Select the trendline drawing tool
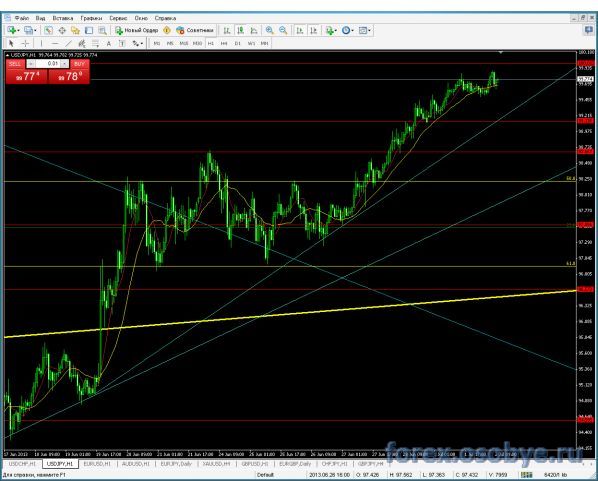Screen dimensions: 598x481 (x=68, y=43)
